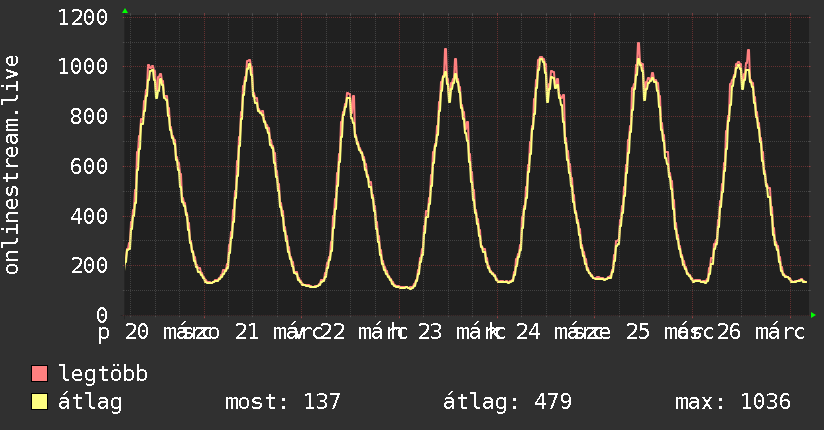The width and height of the screenshot is (824, 430).
Task: Click the 'átlag: 479' statistic
Action: coord(507,402)
